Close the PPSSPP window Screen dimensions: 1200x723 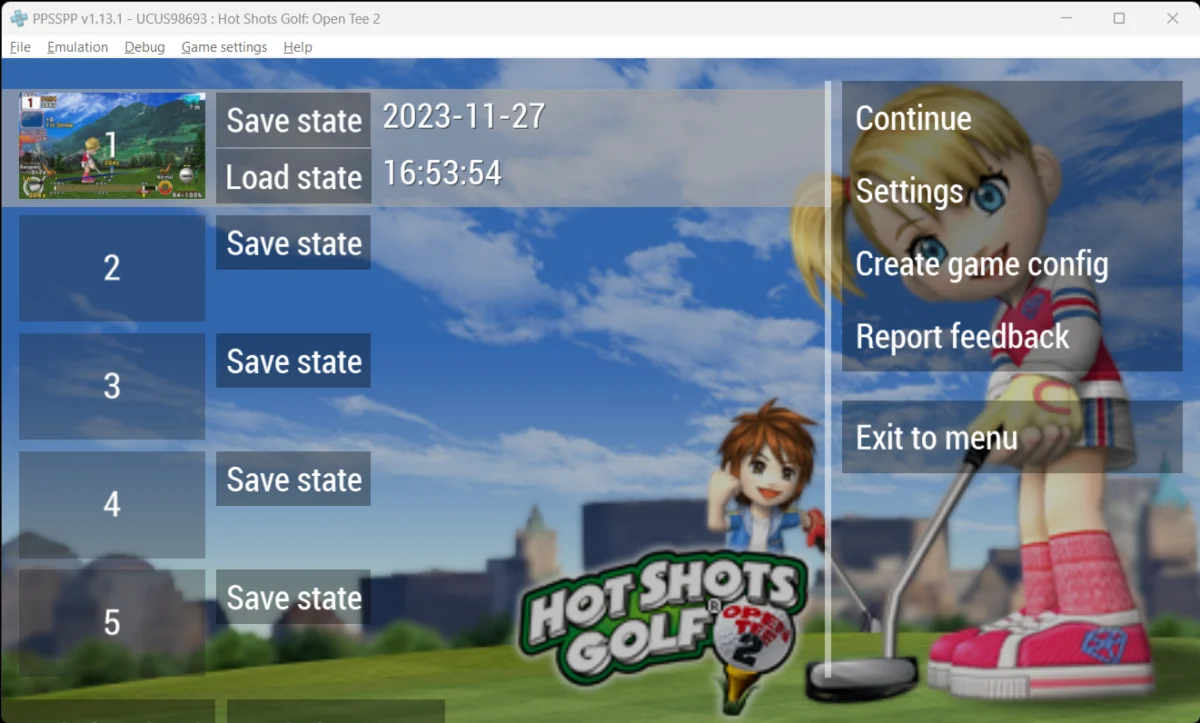click(1173, 18)
